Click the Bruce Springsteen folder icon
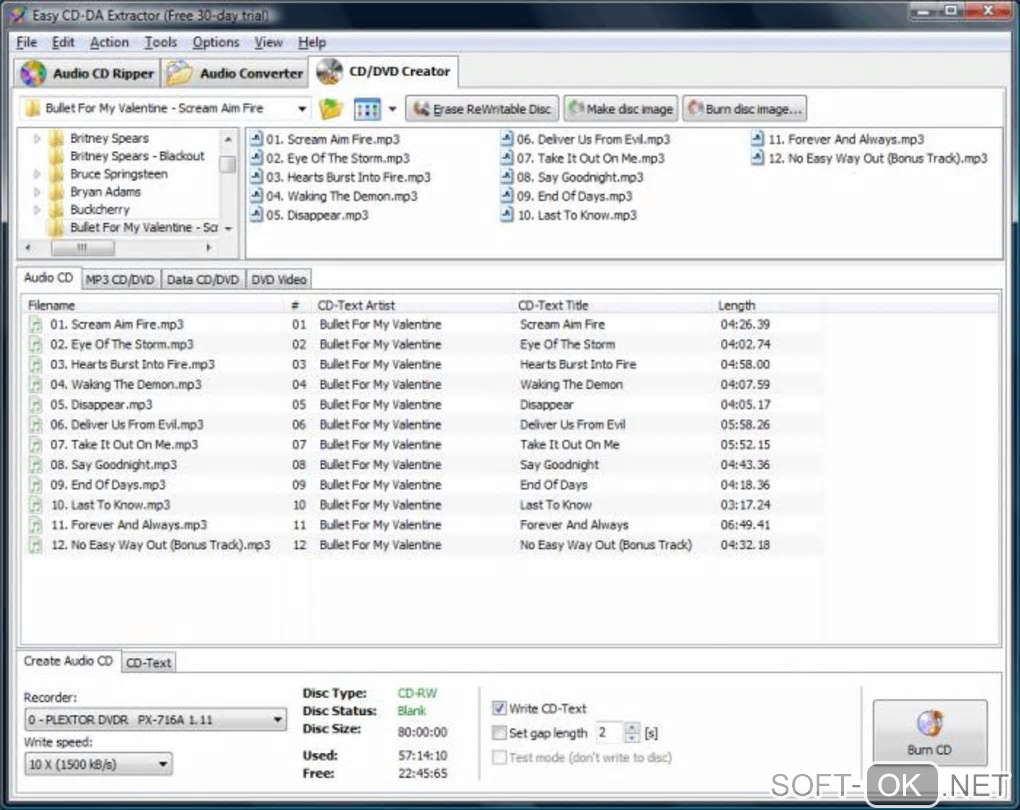The image size is (1020, 810). 57,174
